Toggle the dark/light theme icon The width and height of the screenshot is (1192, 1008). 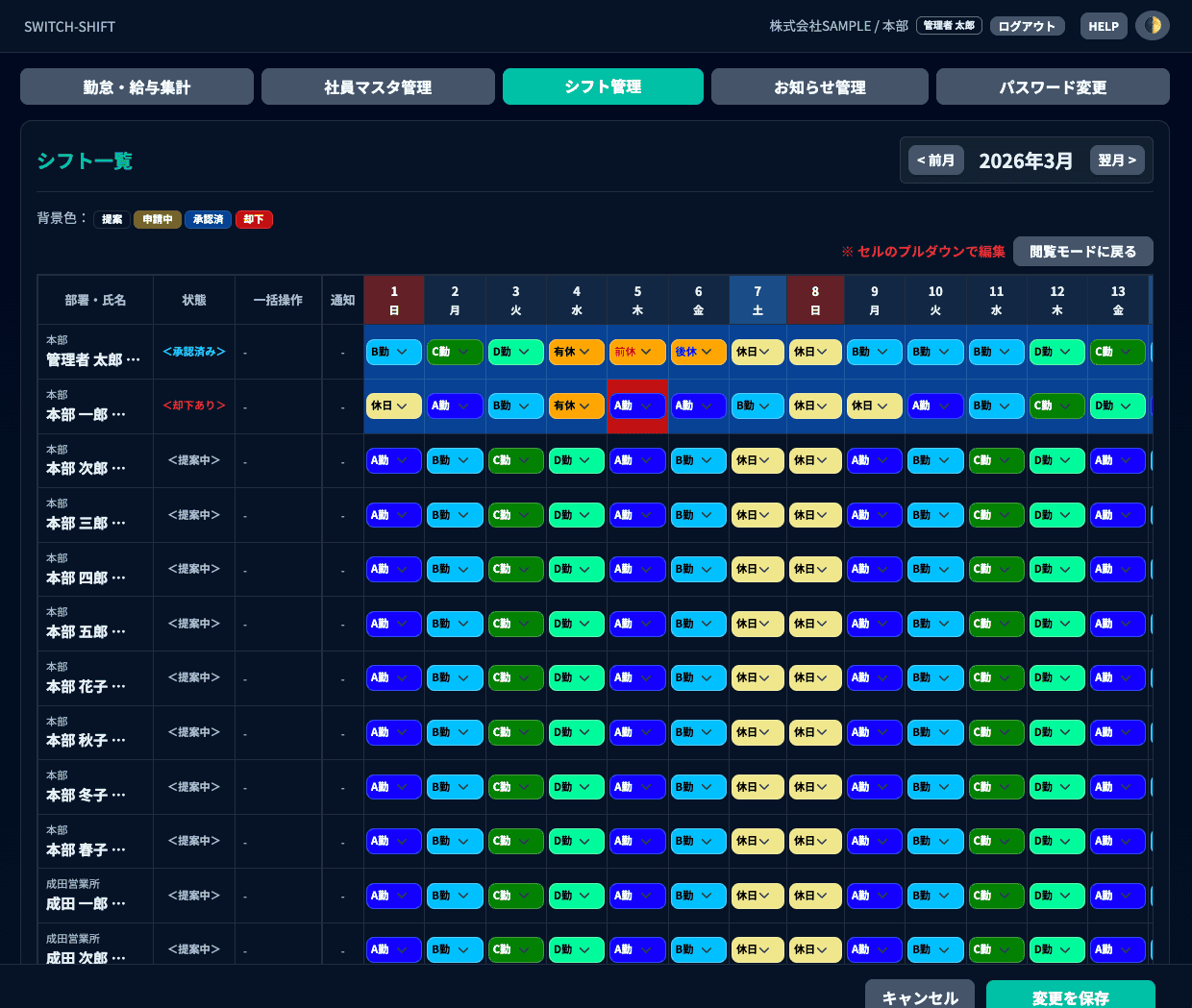tap(1152, 26)
